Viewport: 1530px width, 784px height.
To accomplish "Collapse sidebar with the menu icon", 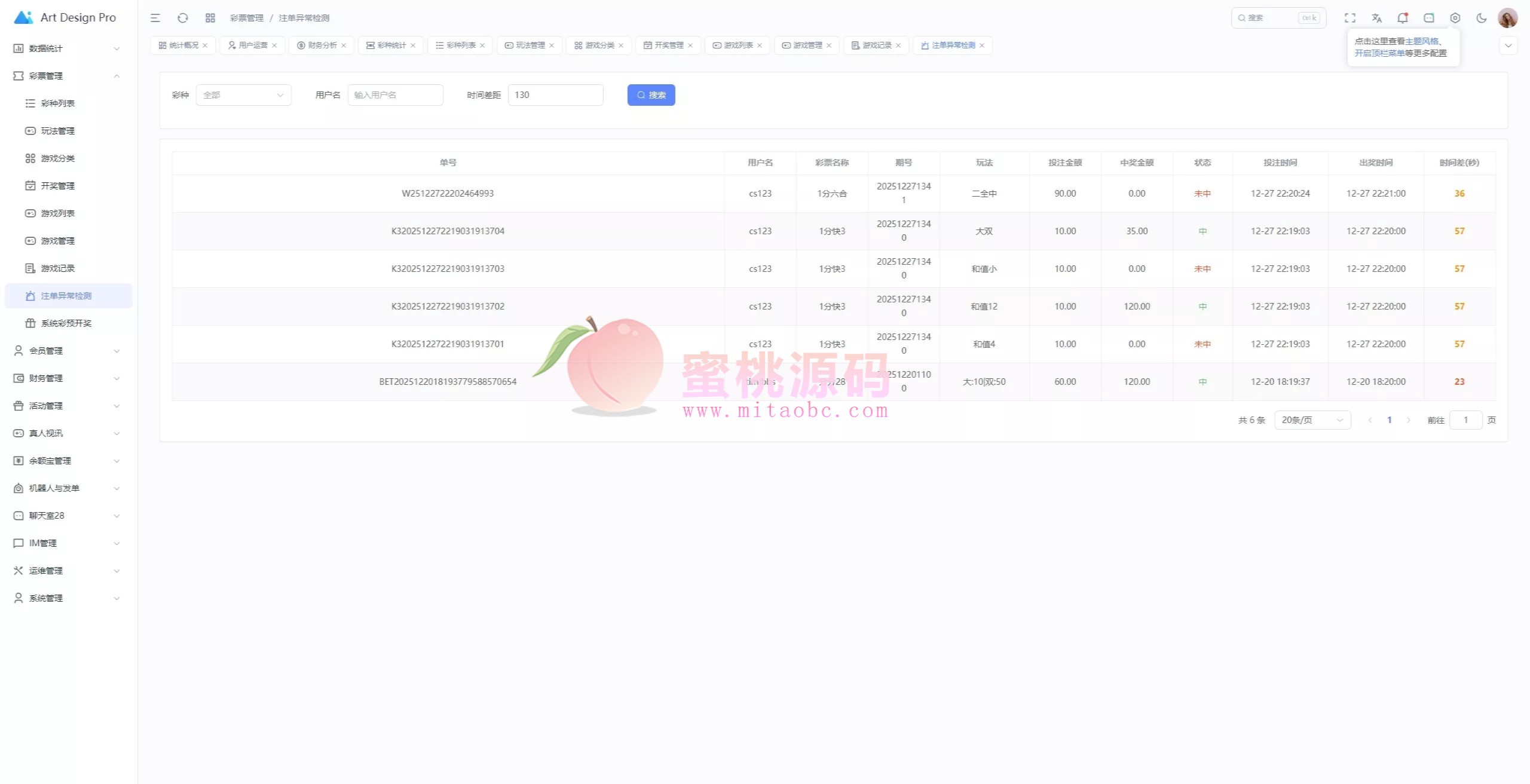I will point(155,18).
